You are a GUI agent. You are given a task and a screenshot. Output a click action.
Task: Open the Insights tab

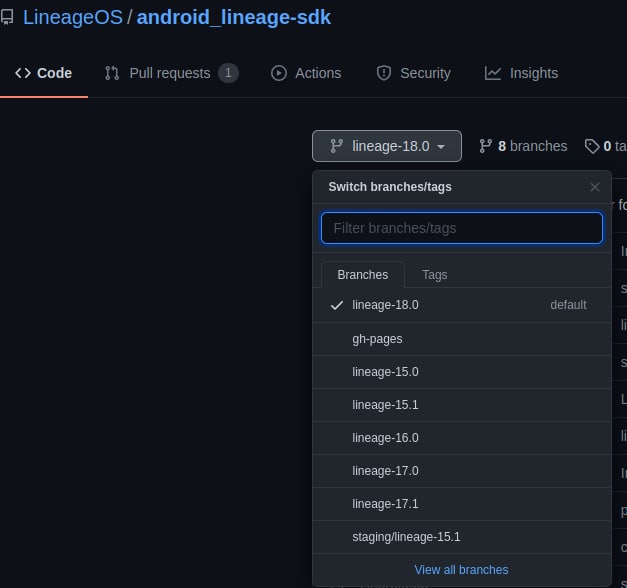[x=521, y=73]
